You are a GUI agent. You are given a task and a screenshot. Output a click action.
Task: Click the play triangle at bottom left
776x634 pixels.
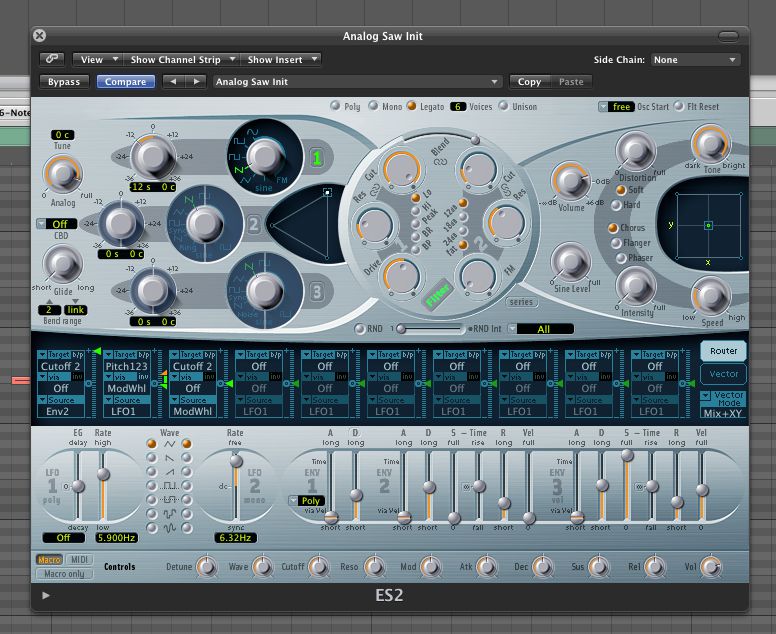pos(46,595)
